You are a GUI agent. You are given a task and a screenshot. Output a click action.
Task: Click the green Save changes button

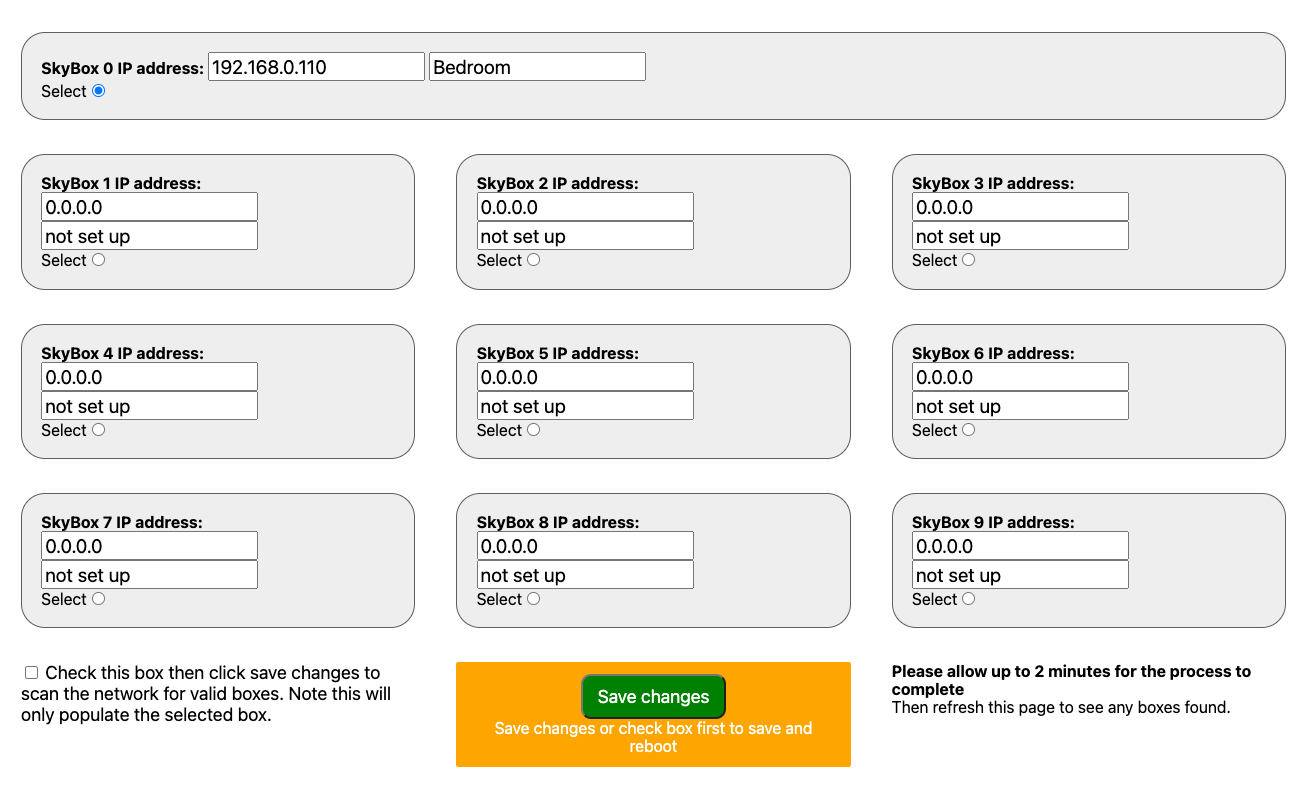coord(653,697)
